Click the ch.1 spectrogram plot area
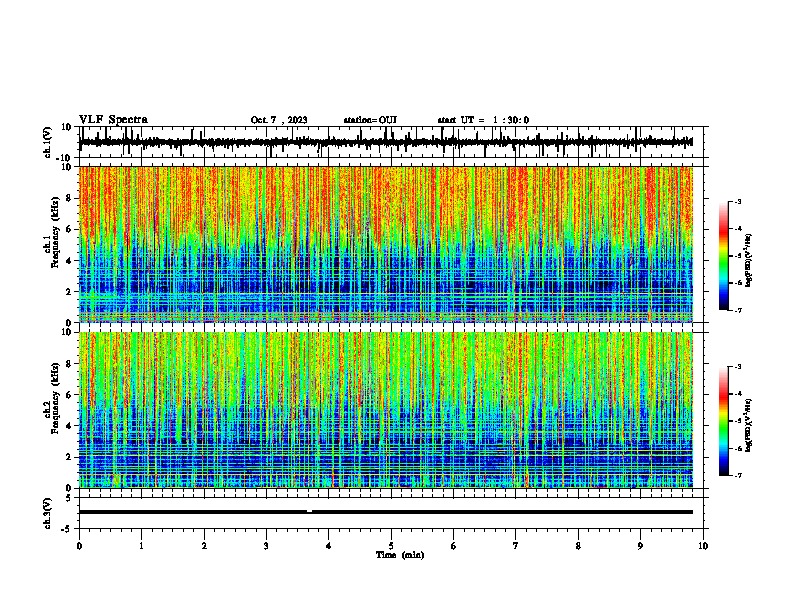The width and height of the screenshot is (792, 612). pos(386,244)
